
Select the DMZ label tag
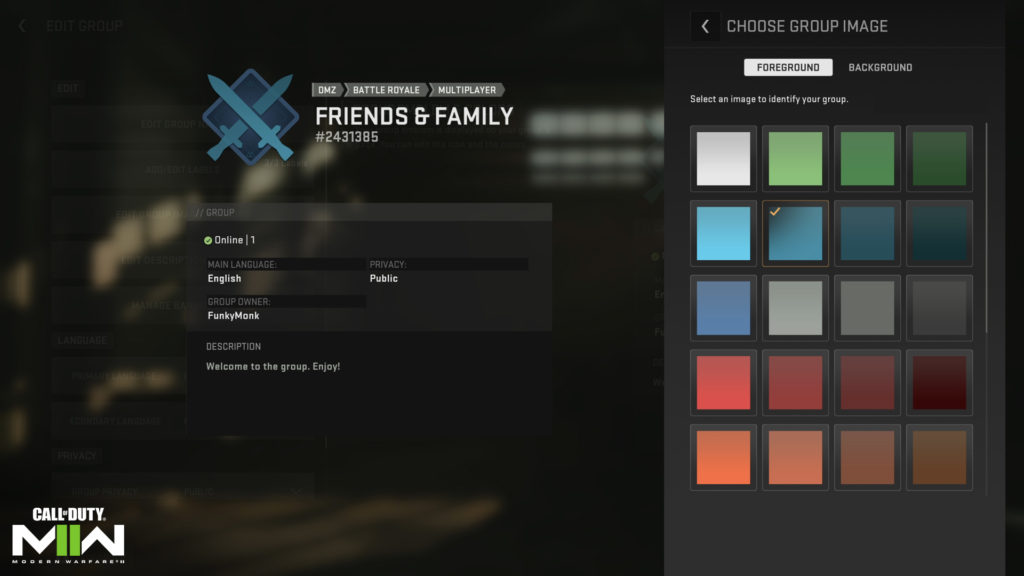pyautogui.click(x=328, y=90)
